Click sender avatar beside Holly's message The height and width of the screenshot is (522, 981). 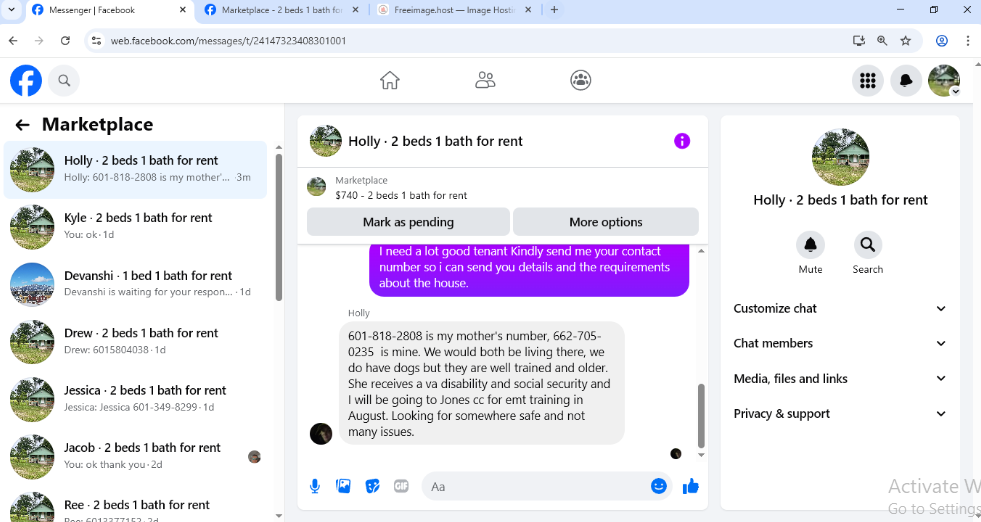(321, 433)
